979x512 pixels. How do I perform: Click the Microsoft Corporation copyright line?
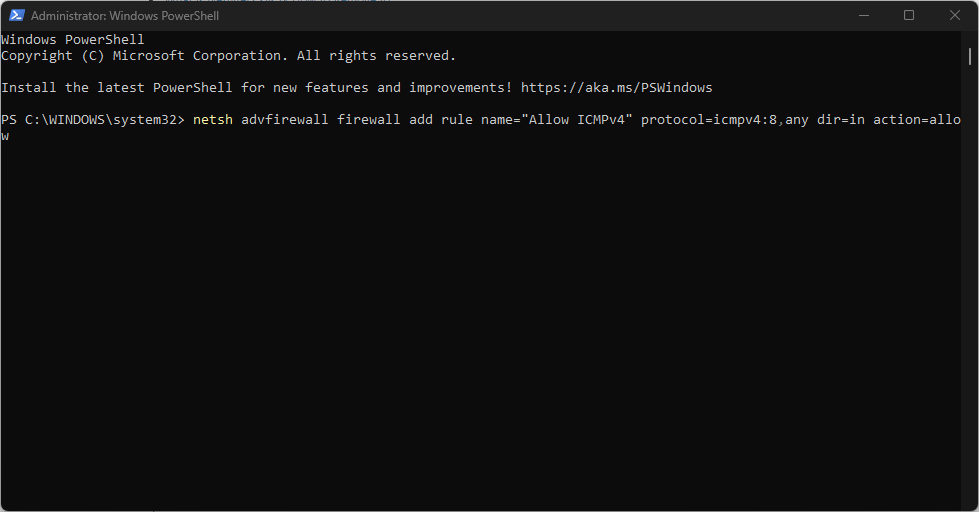point(228,56)
